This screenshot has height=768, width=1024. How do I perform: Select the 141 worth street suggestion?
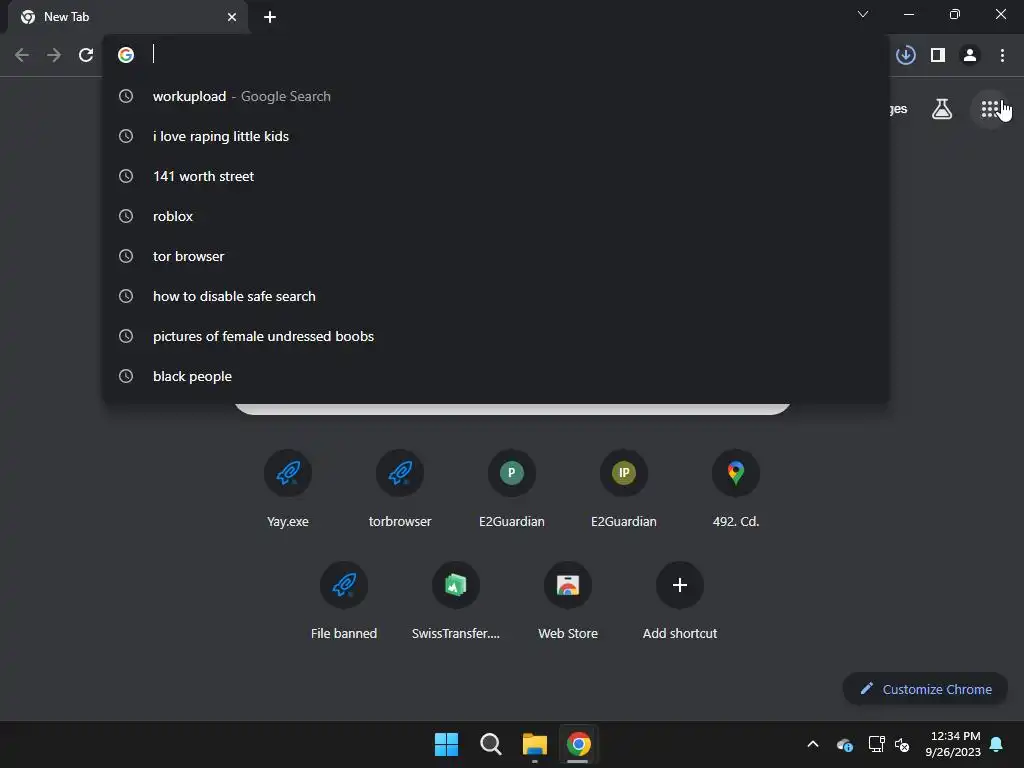[496, 176]
